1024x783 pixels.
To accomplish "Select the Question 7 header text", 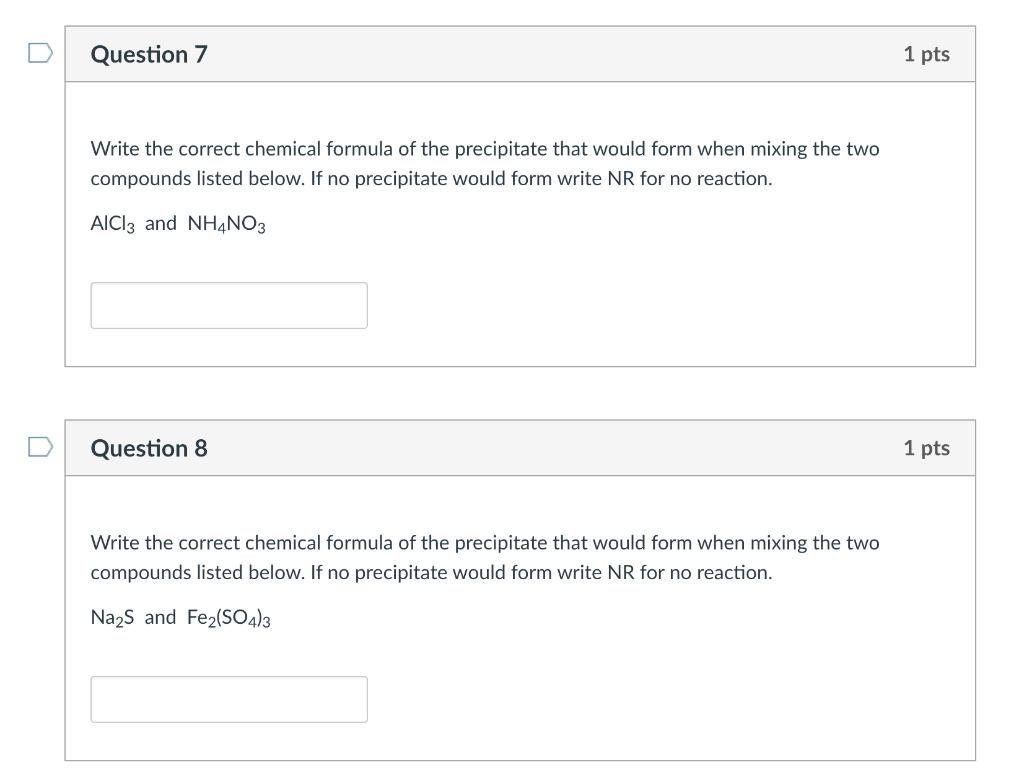I will click(x=149, y=55).
